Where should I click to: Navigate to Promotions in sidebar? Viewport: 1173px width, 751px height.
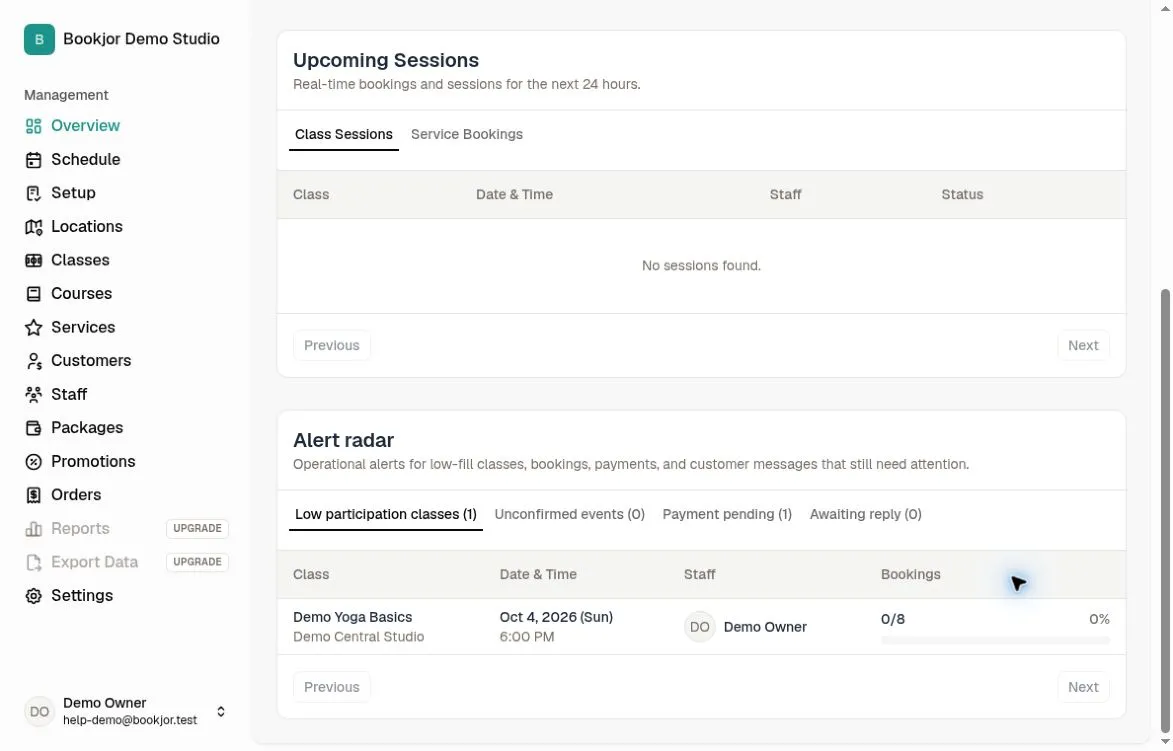click(93, 462)
